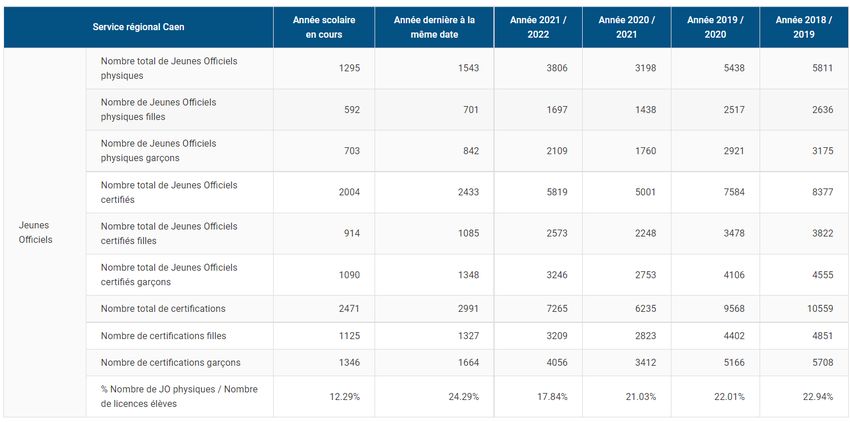Select the "Année 2021 / 2022" column header
The height and width of the screenshot is (422, 850).
pyautogui.click(x=537, y=27)
